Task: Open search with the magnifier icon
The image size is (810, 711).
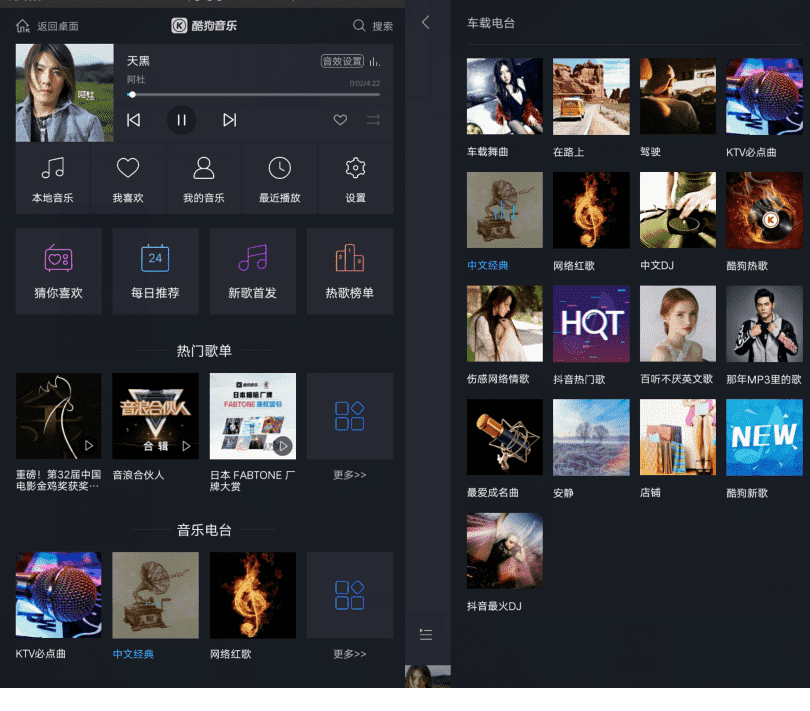Action: pos(359,25)
